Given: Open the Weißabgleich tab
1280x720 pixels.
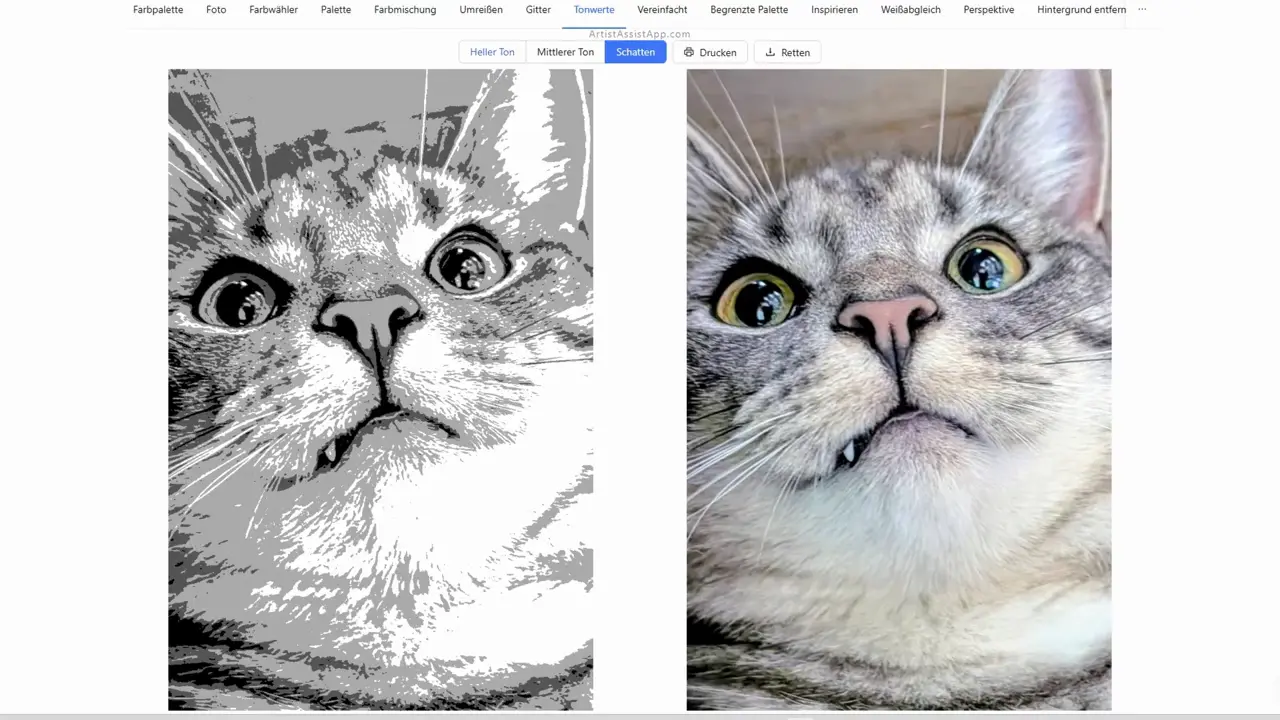Looking at the screenshot, I should click(x=910, y=10).
